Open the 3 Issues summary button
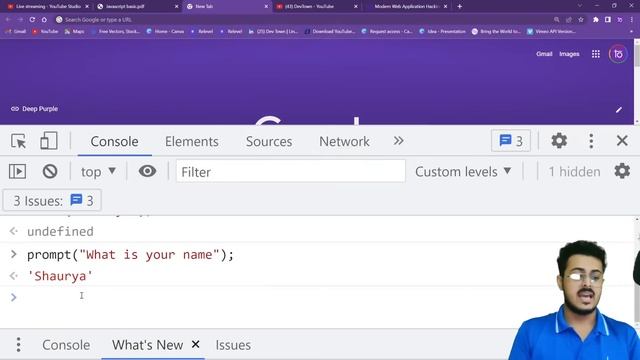This screenshot has width=640, height=360. coord(52,200)
